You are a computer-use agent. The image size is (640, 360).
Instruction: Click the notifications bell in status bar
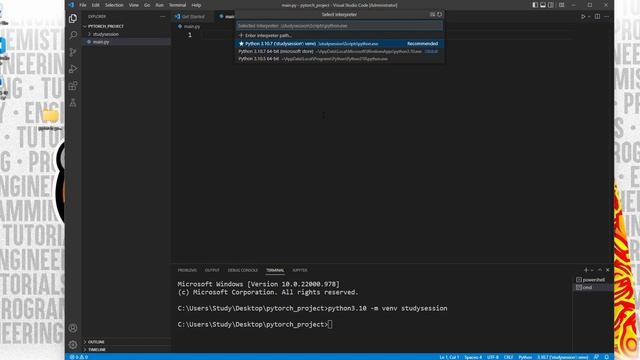607,357
